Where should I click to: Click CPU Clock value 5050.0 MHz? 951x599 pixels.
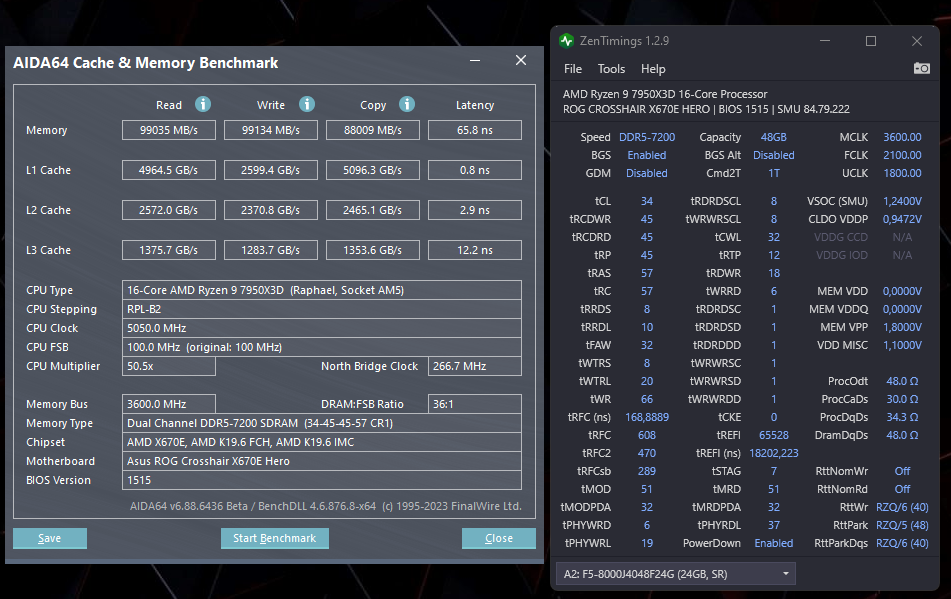(x=321, y=328)
